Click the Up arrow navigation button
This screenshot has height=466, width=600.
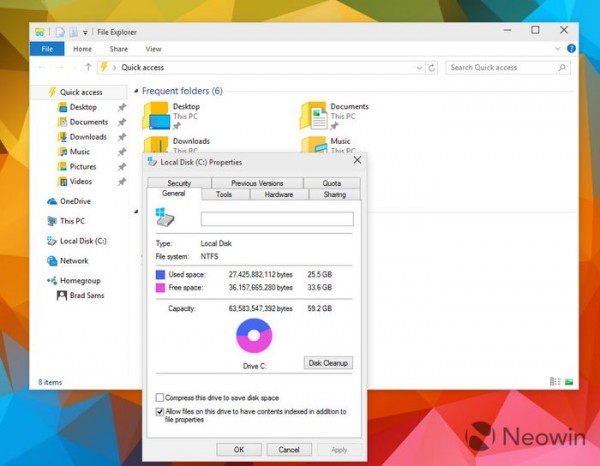(x=88, y=67)
